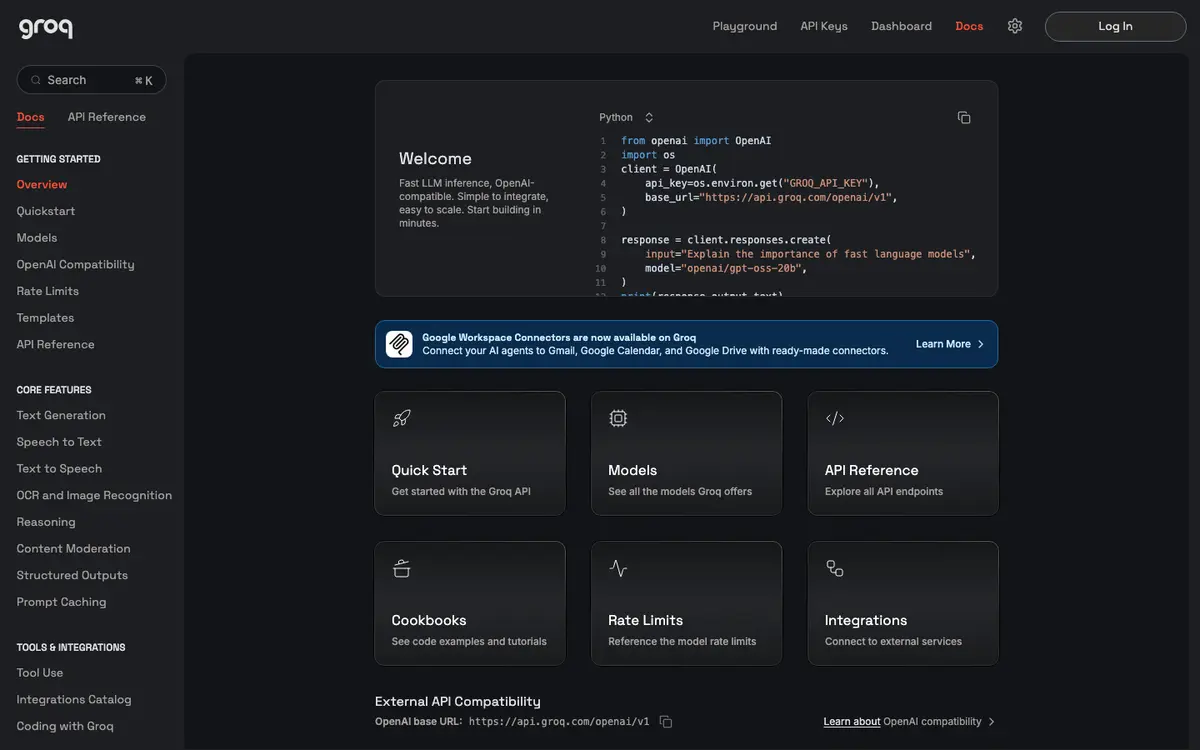Open Prompt Caching in sidebar
The height and width of the screenshot is (750, 1200).
pos(61,602)
